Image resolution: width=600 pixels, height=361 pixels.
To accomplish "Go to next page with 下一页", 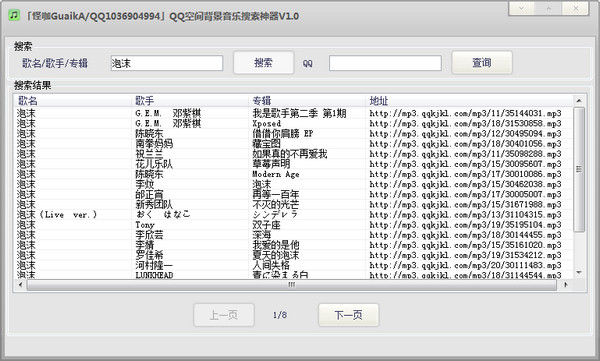I will pyautogui.click(x=349, y=315).
